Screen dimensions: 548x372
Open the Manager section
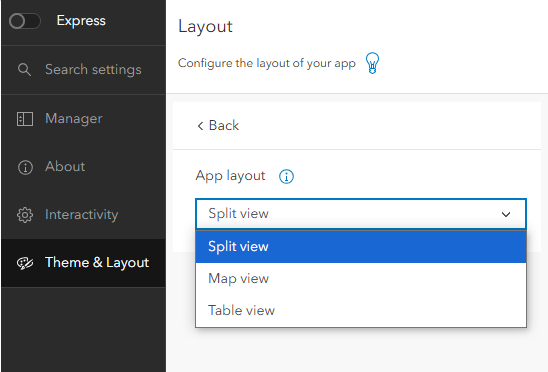[x=83, y=119]
